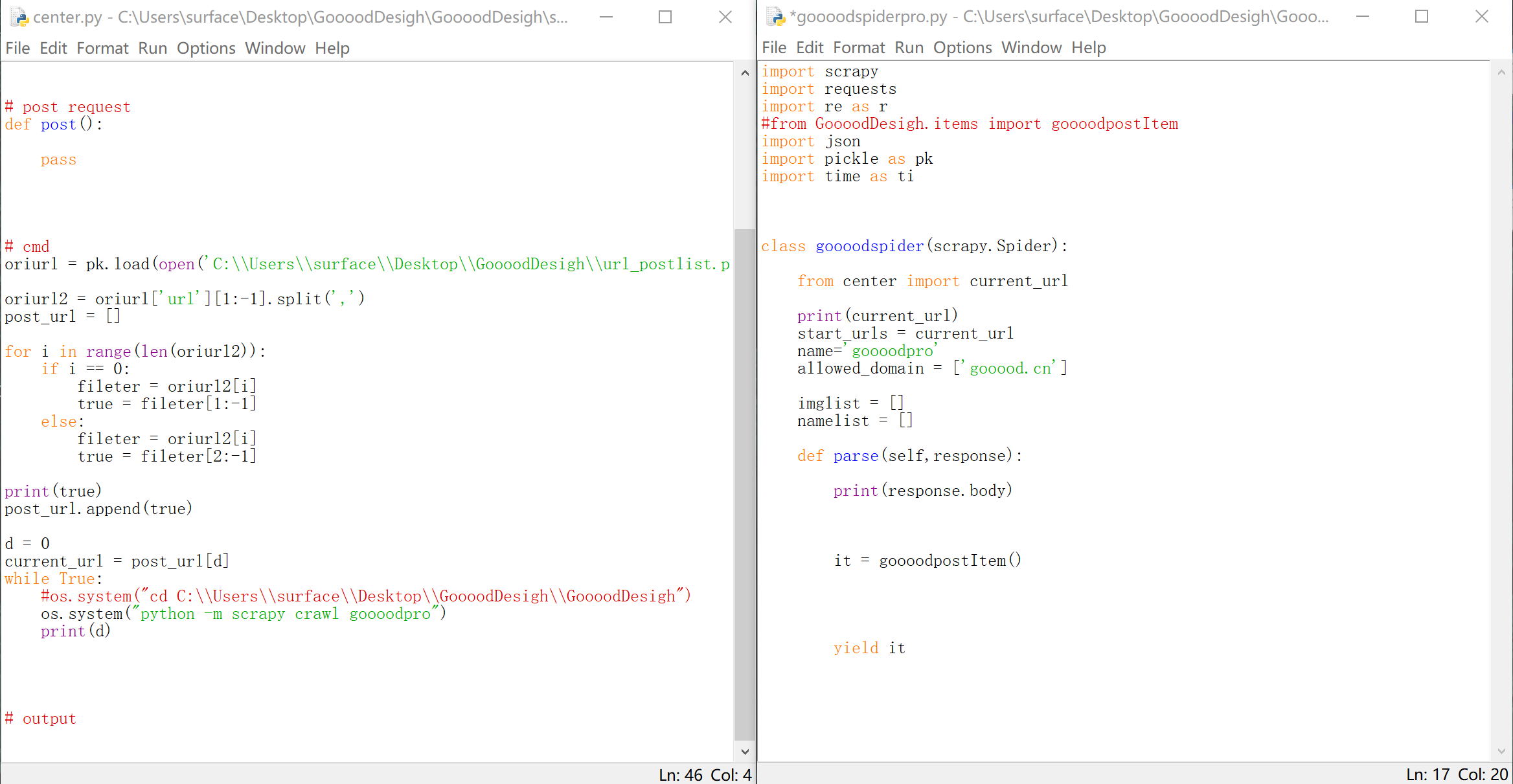The width and height of the screenshot is (1513, 784).
Task: Click the 'import pickle as pk' line
Action: tap(847, 159)
